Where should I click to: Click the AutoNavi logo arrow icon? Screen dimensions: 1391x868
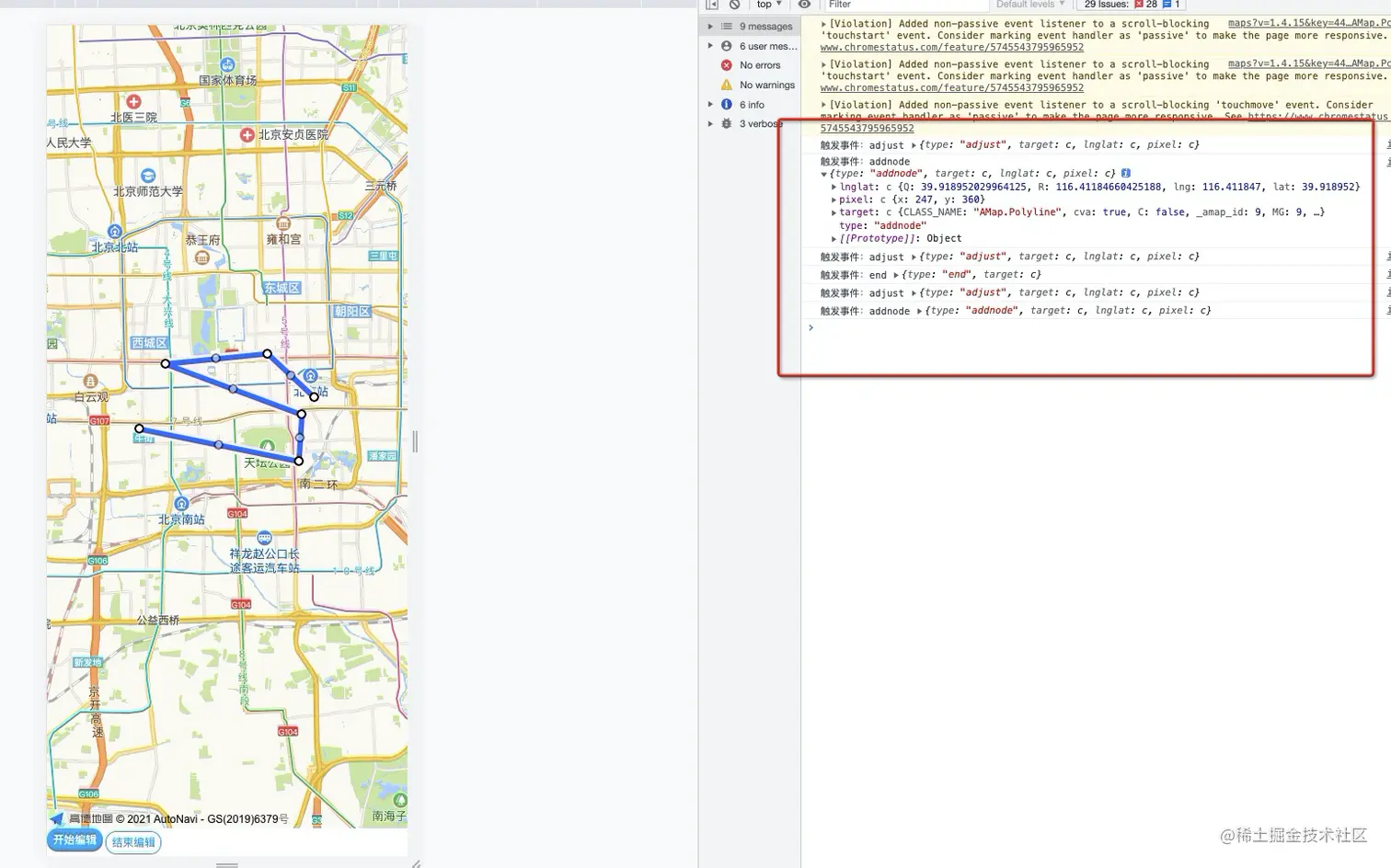click(x=57, y=818)
